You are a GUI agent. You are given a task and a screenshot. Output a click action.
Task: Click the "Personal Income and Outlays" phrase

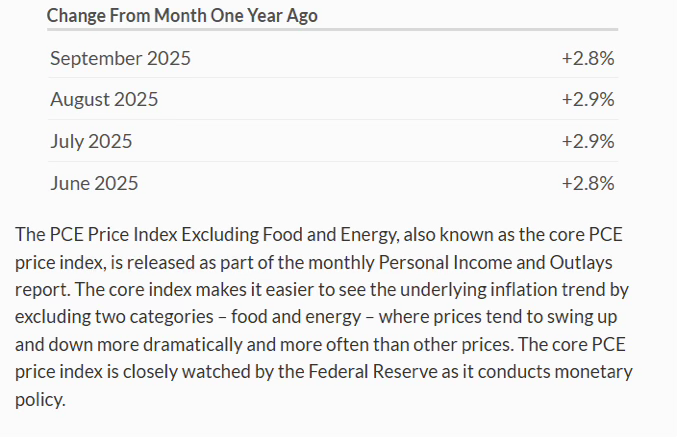pyautogui.click(x=491, y=261)
